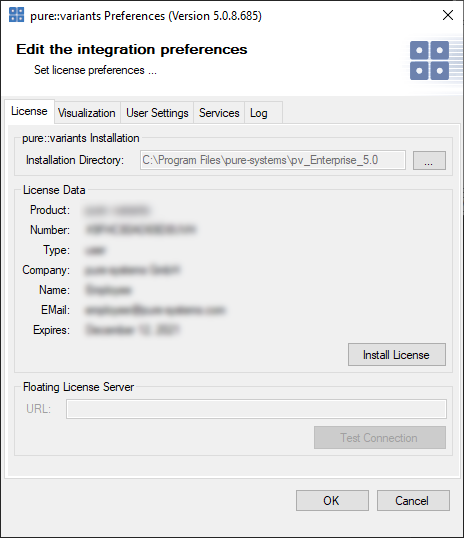The image size is (464, 538).
Task: Click the 'Name:' label
Action: [54, 290]
